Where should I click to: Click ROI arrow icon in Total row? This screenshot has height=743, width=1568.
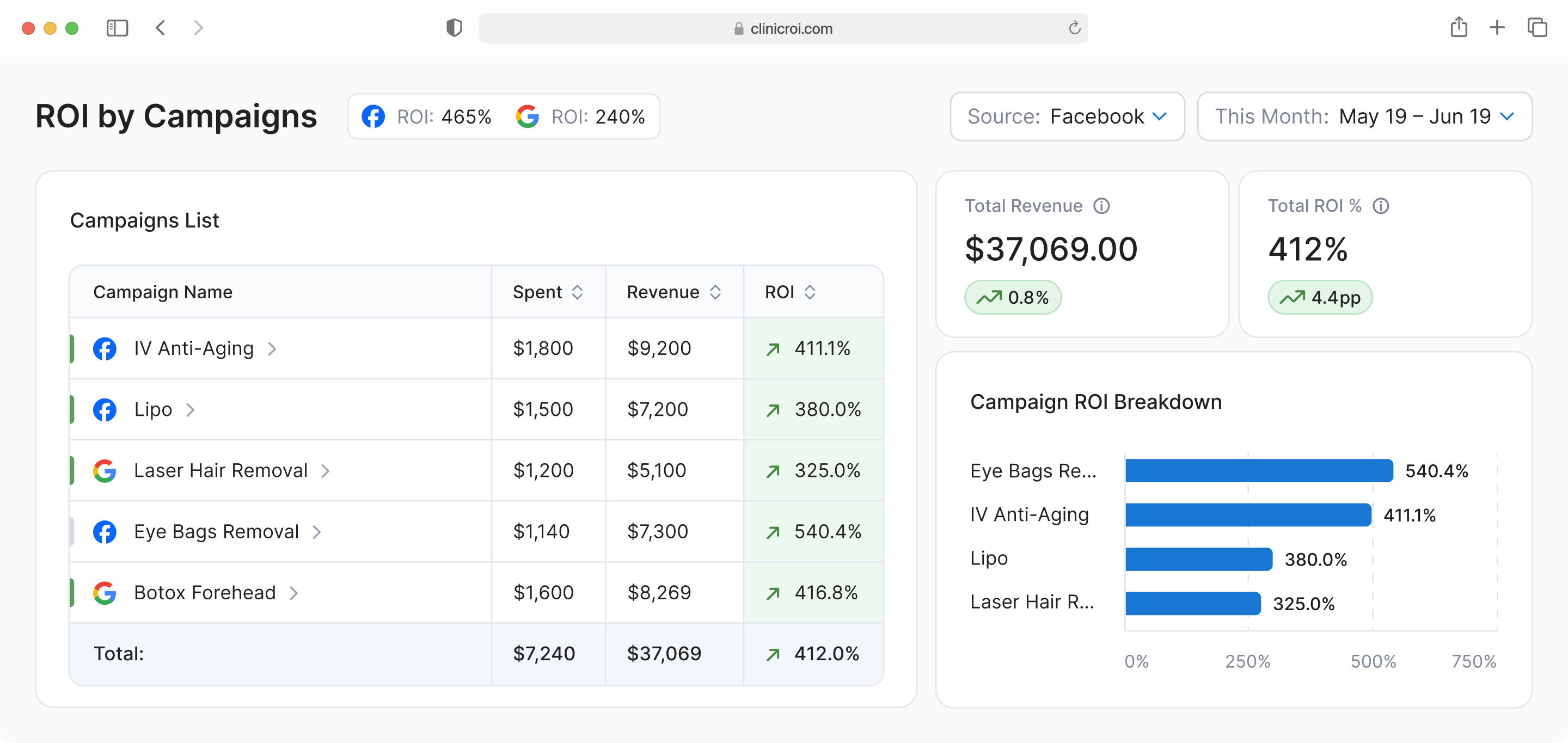pyautogui.click(x=773, y=654)
